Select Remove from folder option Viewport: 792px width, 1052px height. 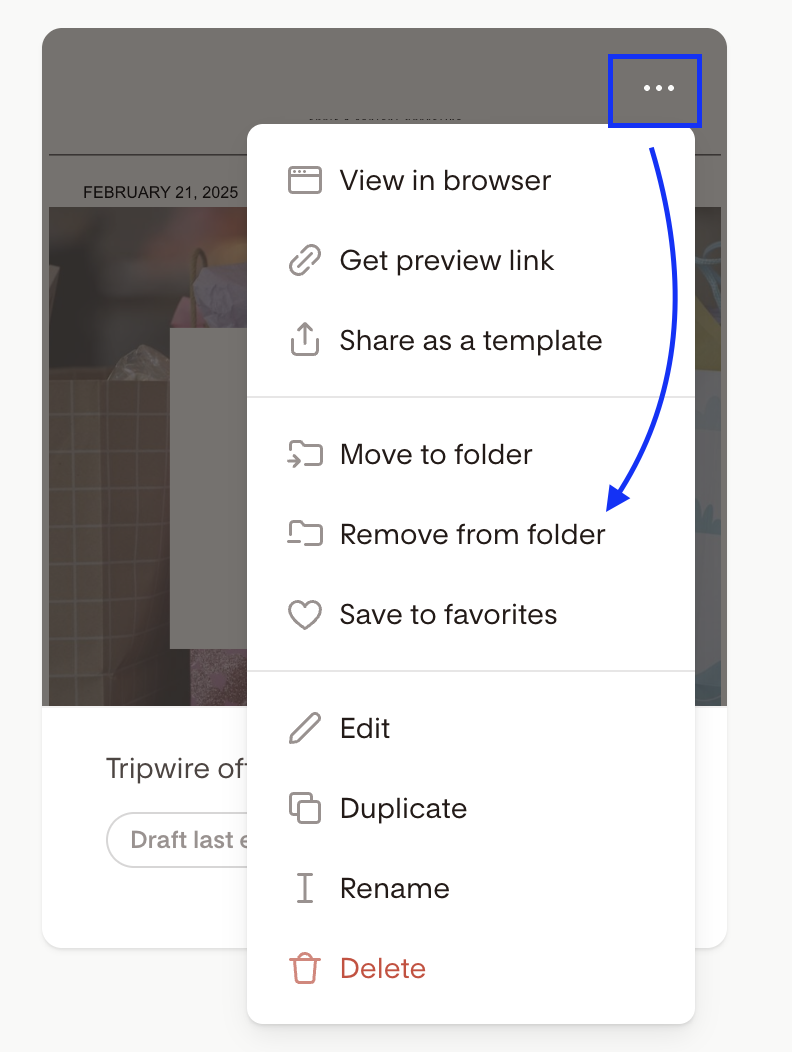tap(472, 534)
